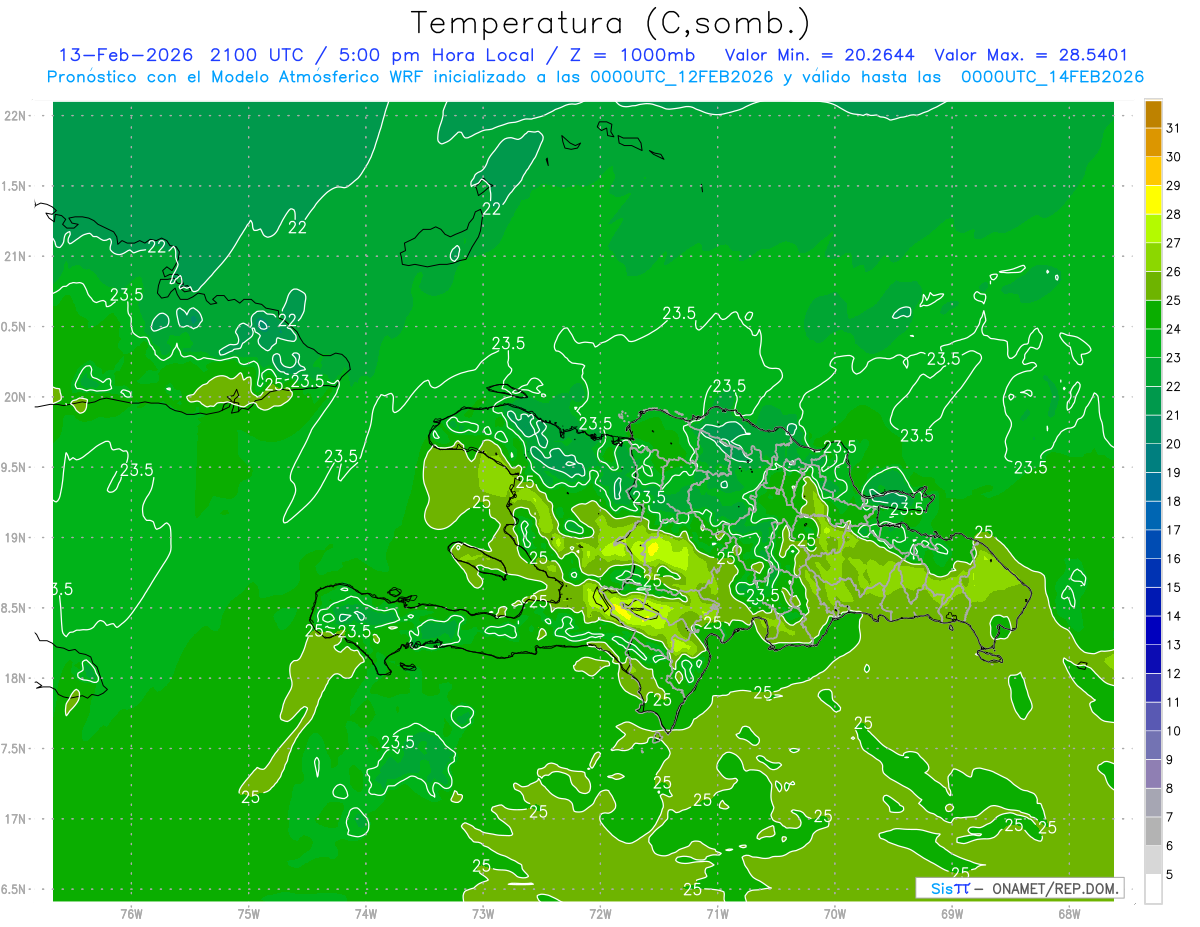Click the colorbar label 31
This screenshot has width=1200, height=927.
coord(1173,128)
